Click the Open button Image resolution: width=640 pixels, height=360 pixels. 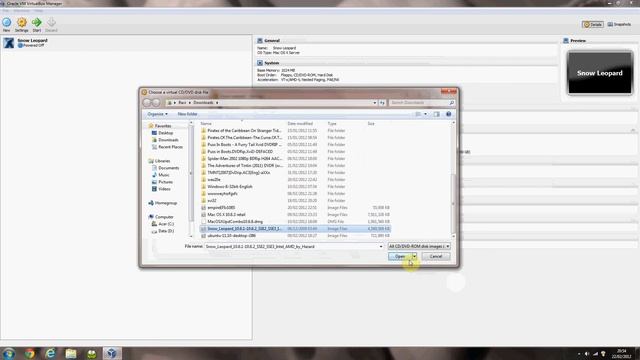click(x=400, y=256)
